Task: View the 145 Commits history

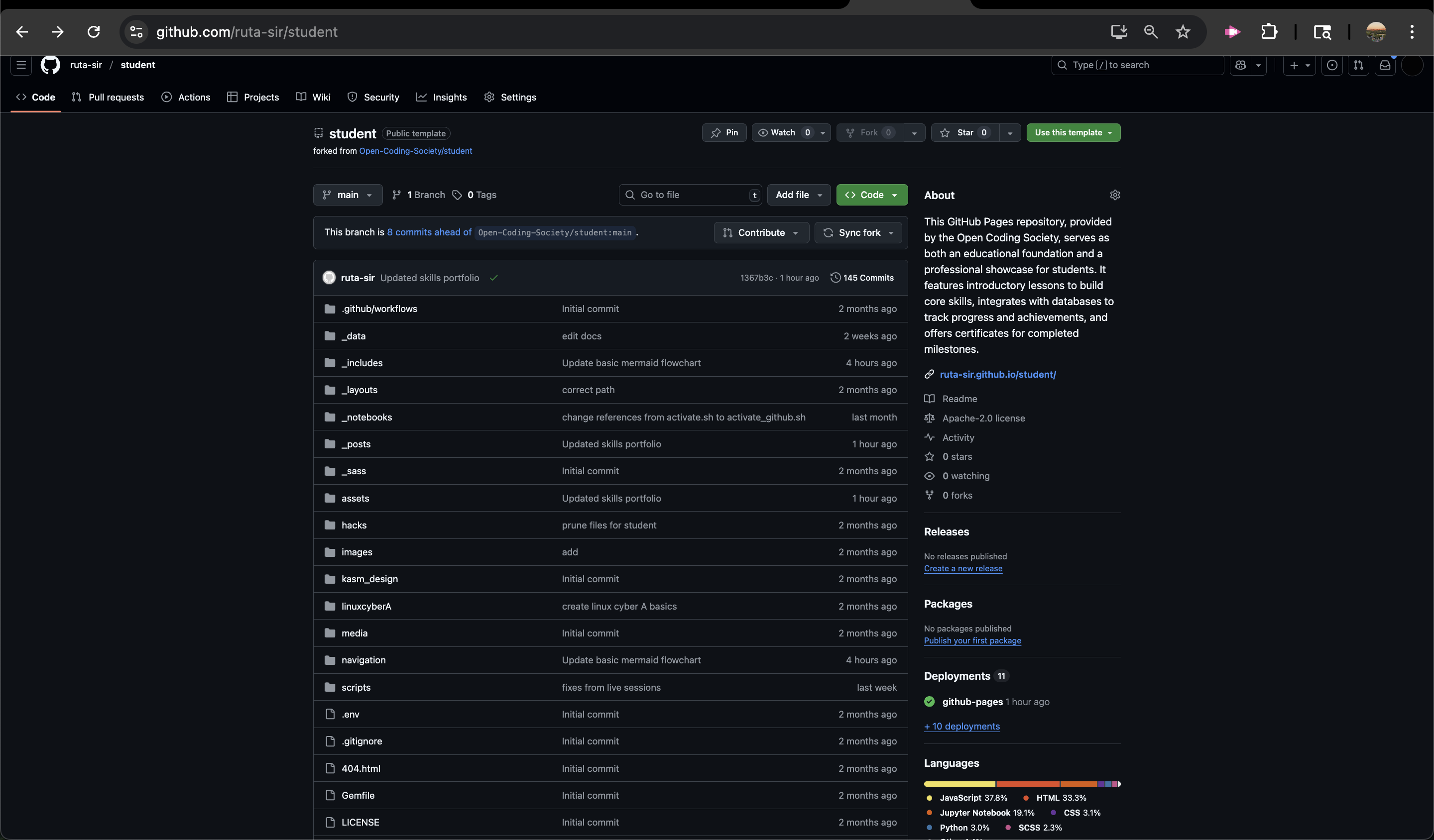Action: tap(862, 278)
